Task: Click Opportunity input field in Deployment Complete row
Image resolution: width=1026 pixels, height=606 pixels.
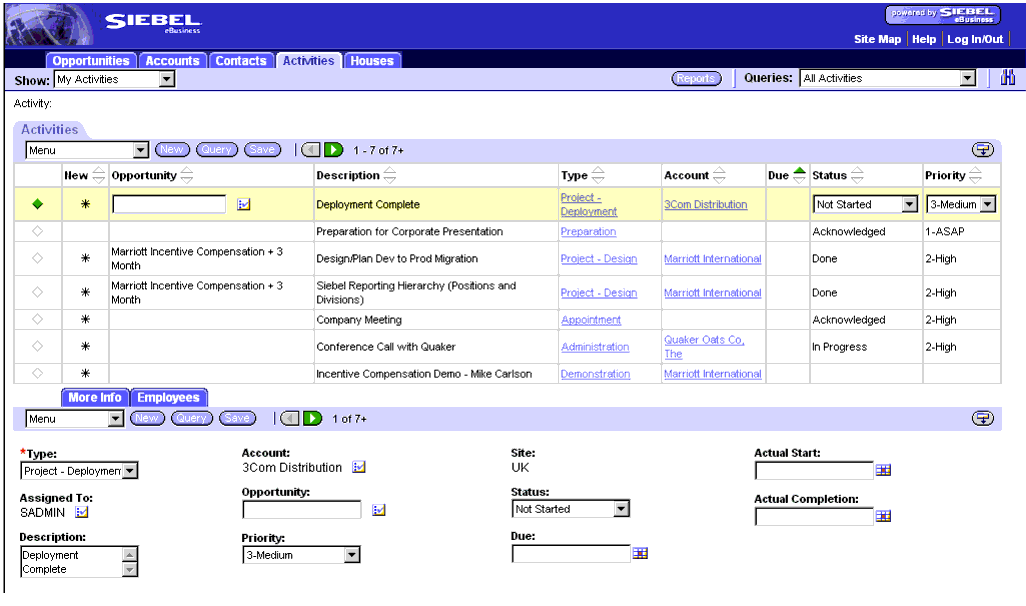Action: point(169,204)
